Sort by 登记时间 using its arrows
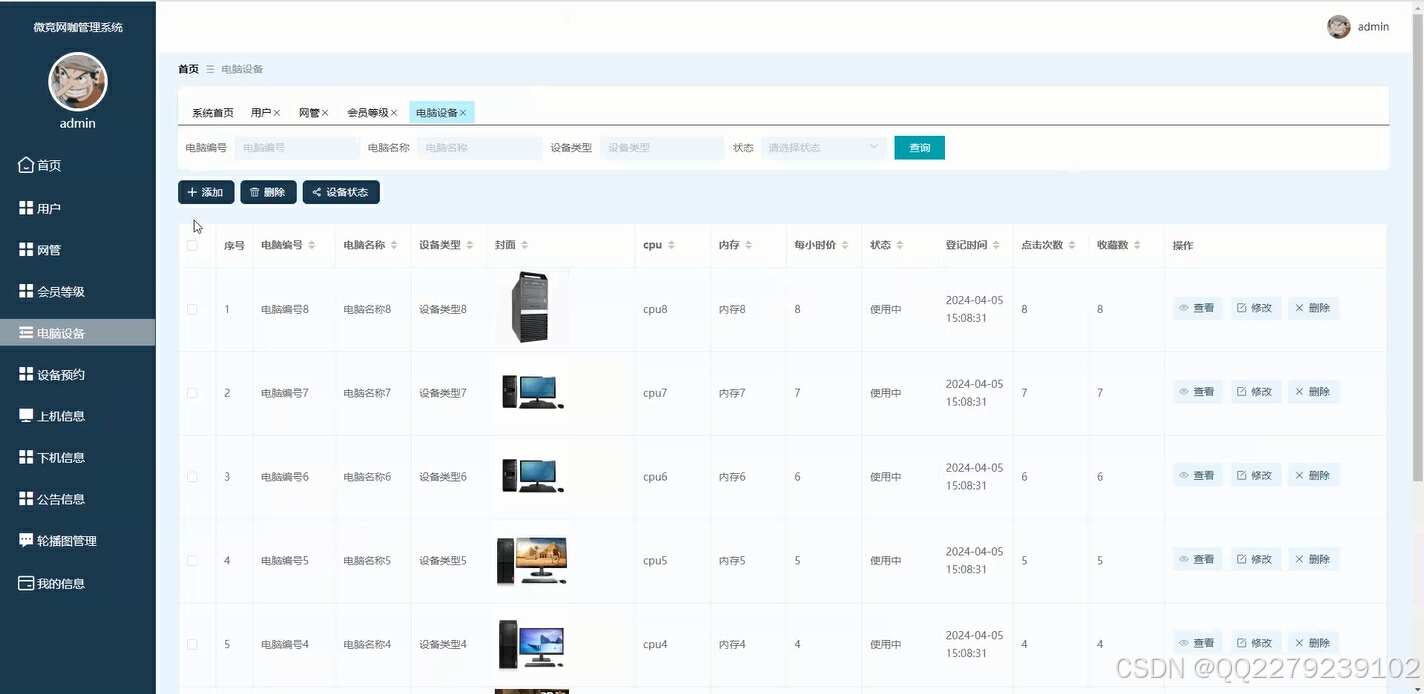Screen dimensions: 1424x694 pyautogui.click(x=998, y=244)
